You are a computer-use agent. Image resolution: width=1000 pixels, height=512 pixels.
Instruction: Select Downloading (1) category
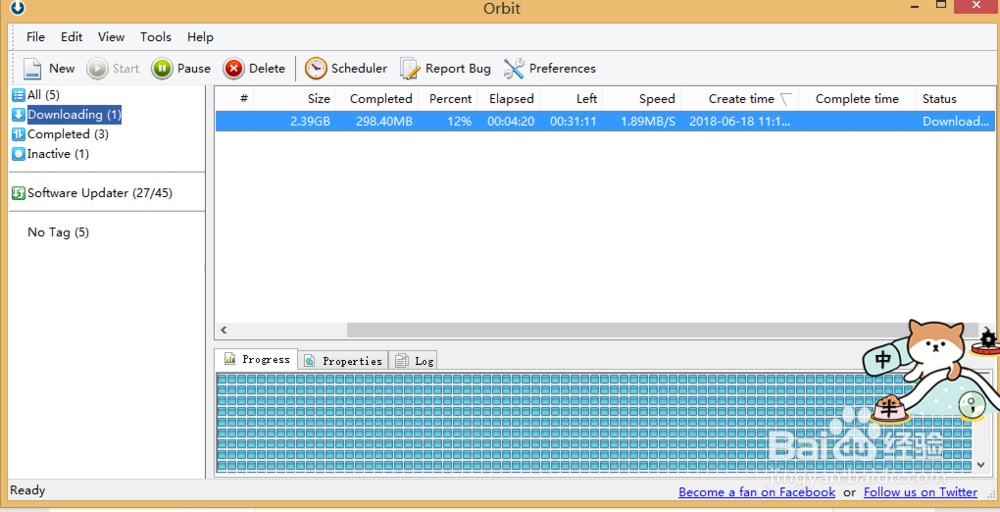pyautogui.click(x=74, y=115)
